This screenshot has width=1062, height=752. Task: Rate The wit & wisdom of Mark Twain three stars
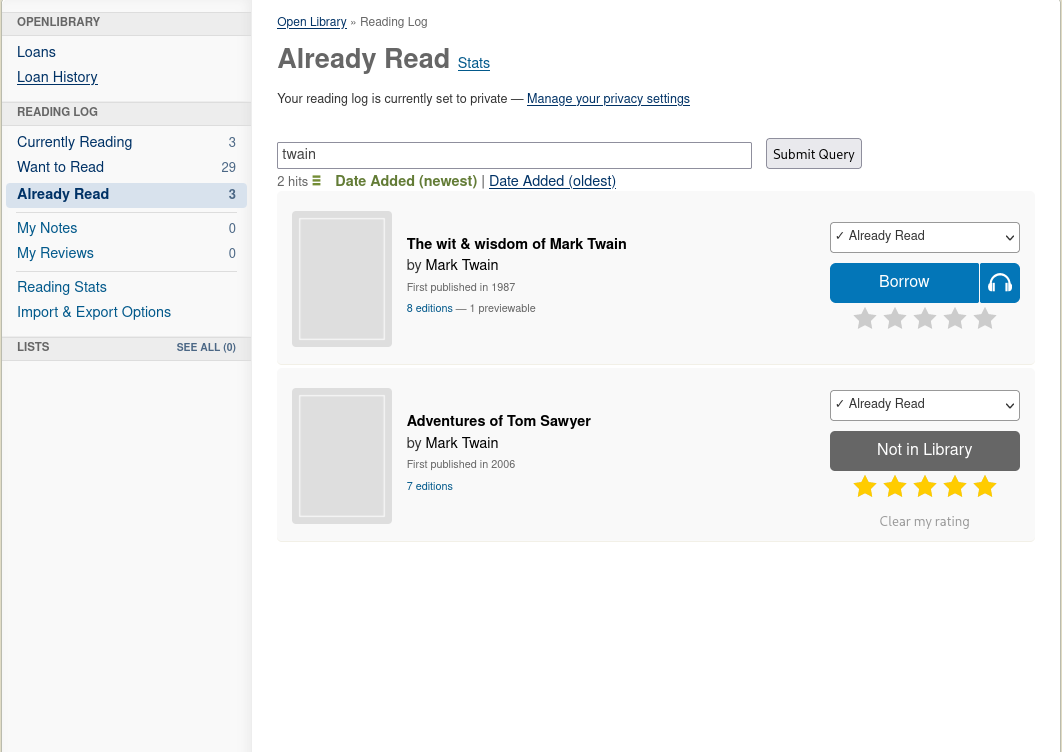click(x=925, y=318)
